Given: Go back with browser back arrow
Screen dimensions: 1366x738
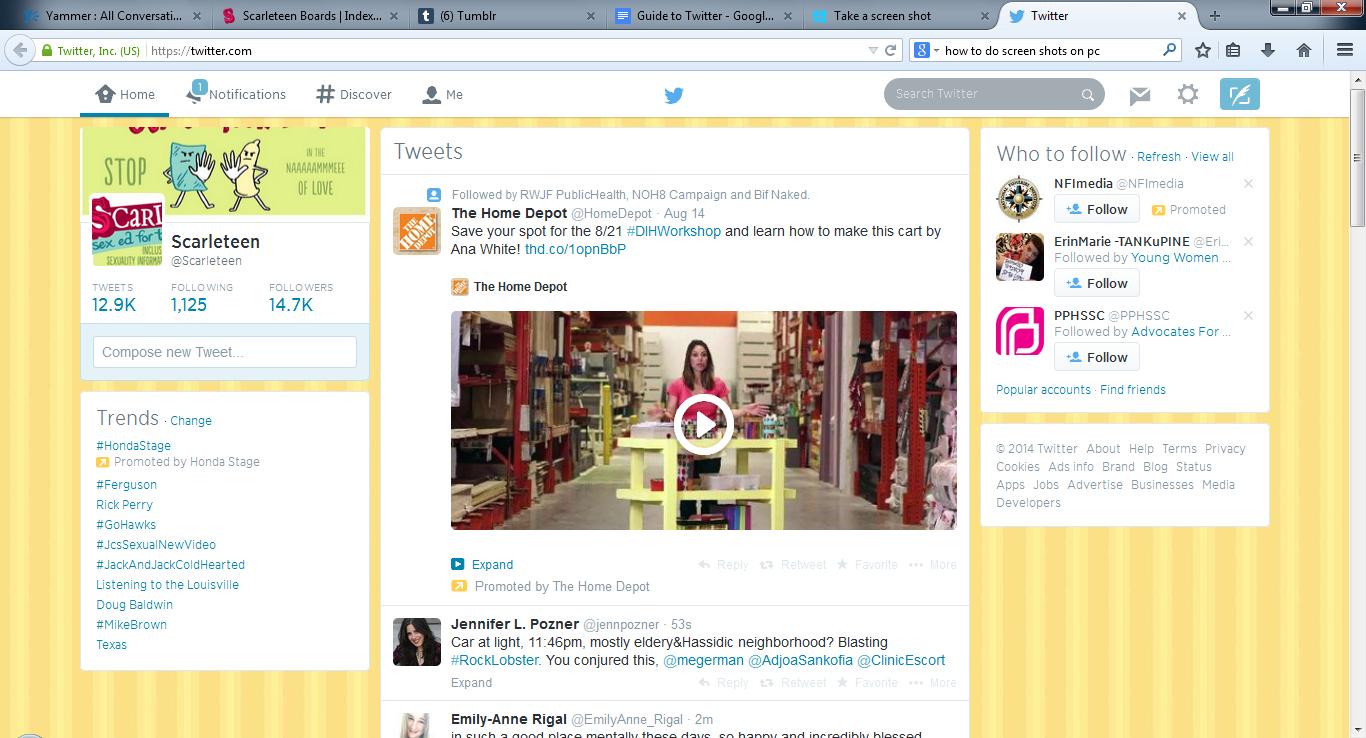Looking at the screenshot, I should pyautogui.click(x=19, y=50).
